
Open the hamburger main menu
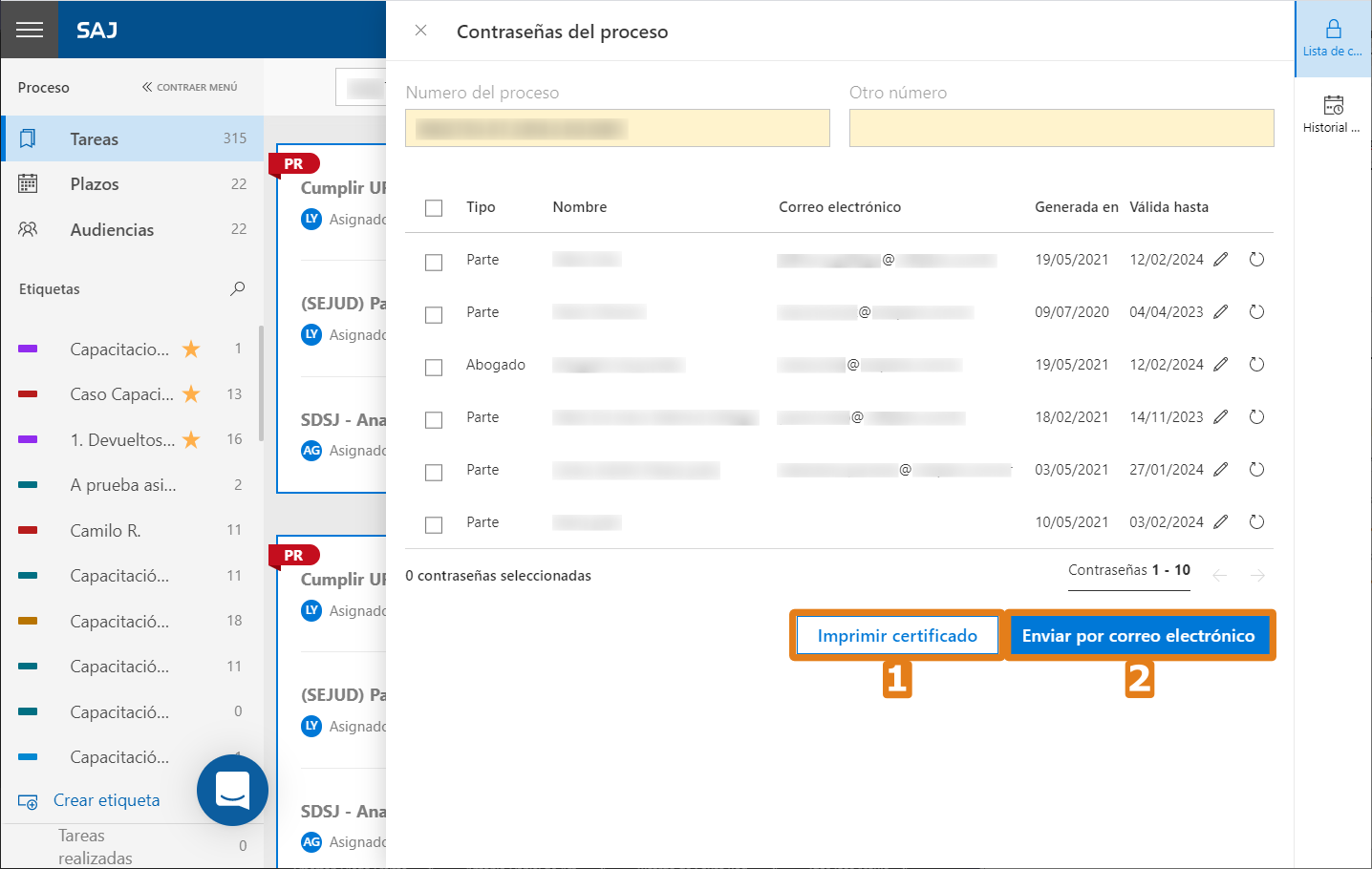click(30, 30)
